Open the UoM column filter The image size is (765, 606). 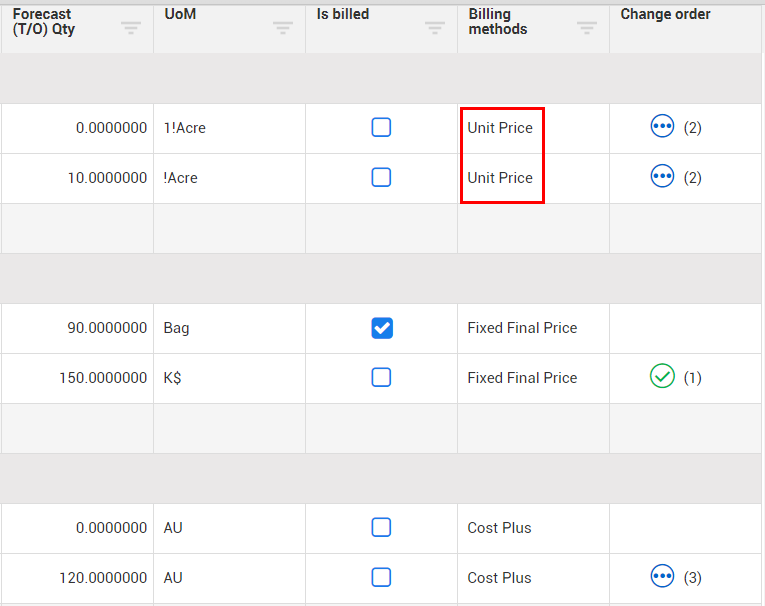tap(283, 28)
